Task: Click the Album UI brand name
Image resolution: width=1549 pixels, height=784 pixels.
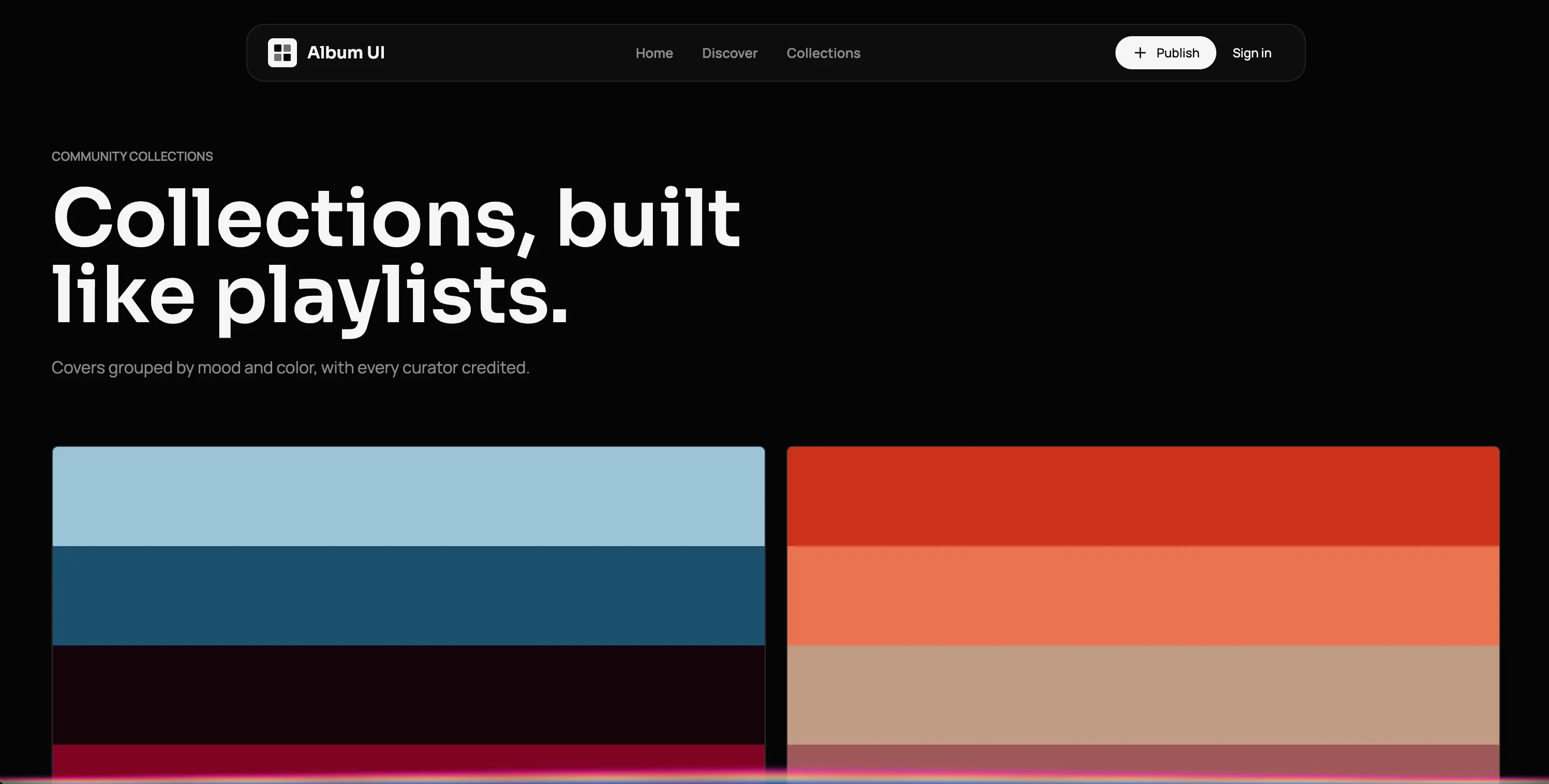Action: pyautogui.click(x=346, y=53)
